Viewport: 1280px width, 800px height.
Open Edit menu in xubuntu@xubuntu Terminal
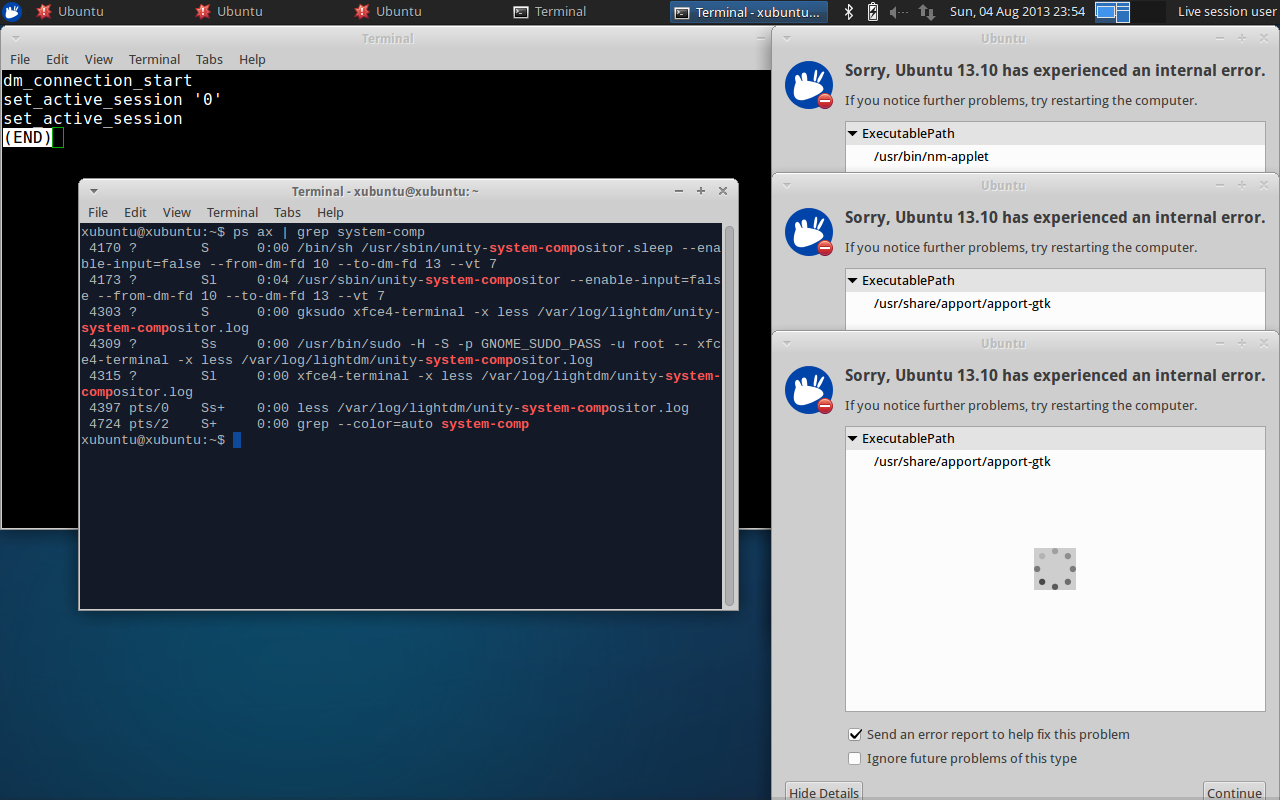pos(135,212)
